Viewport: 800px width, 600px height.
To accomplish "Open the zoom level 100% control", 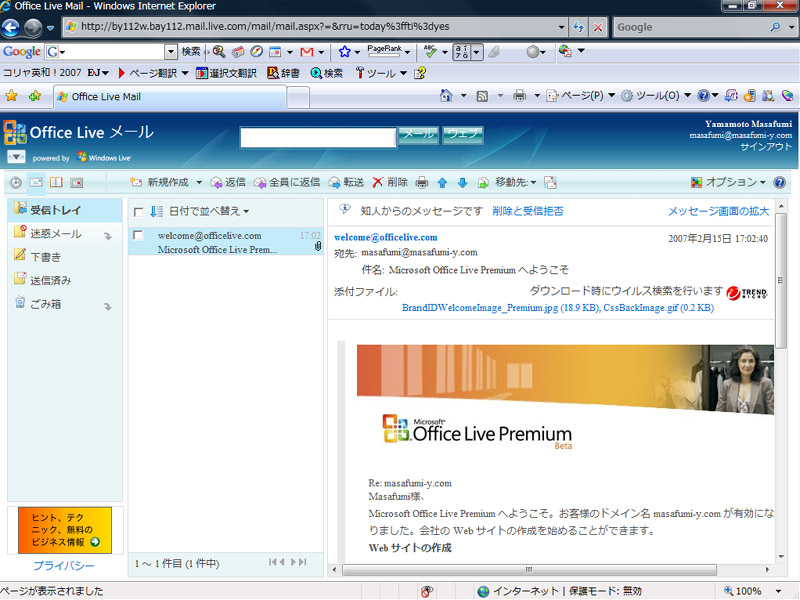I will 752,591.
